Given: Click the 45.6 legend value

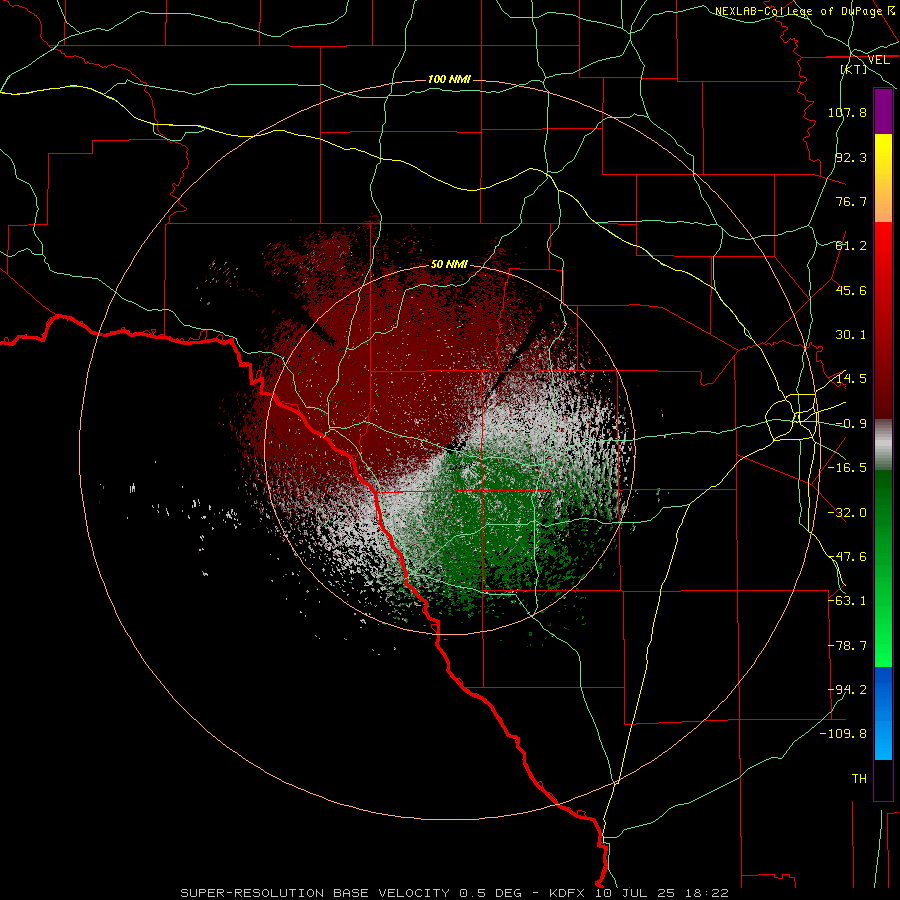Looking at the screenshot, I should 851,290.
